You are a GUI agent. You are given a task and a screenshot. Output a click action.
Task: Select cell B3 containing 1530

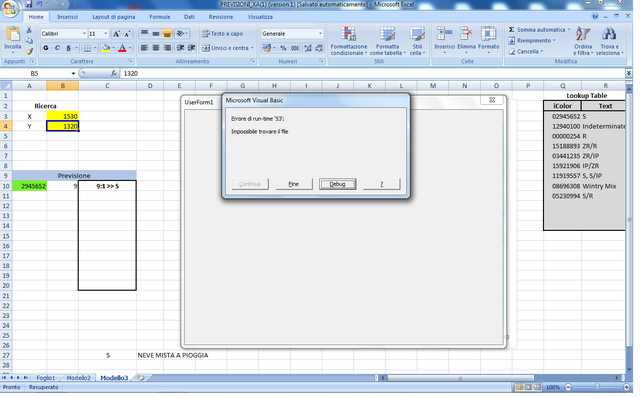62,116
